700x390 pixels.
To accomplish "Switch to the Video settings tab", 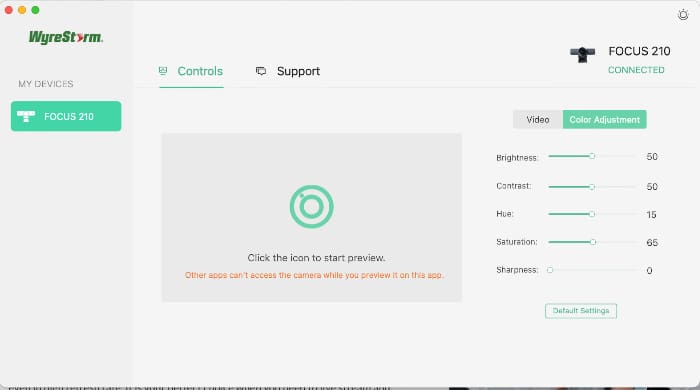I will [x=538, y=120].
